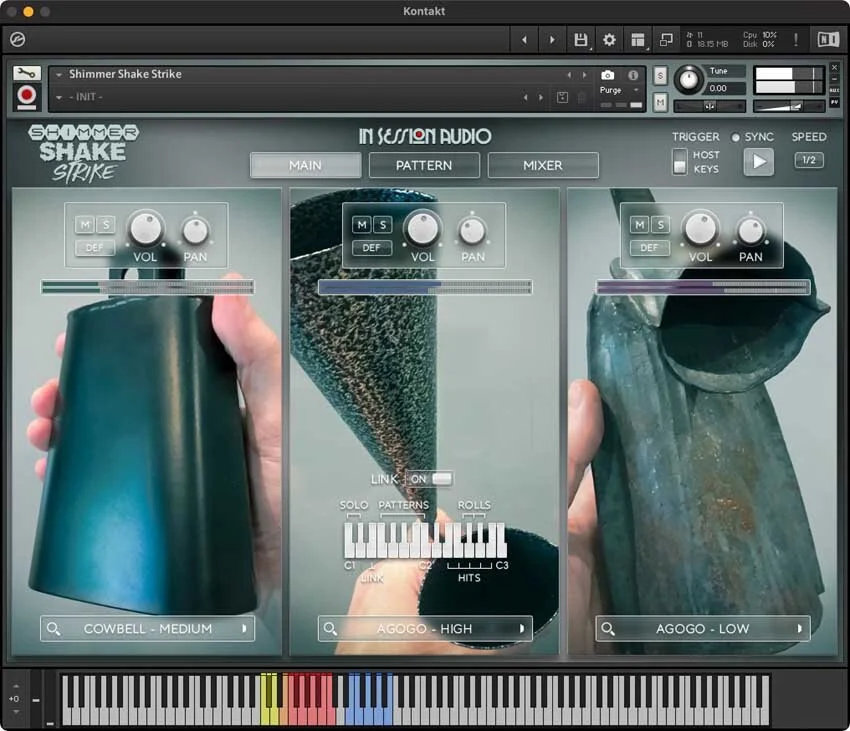Open Agogo Low instrument selector arrow
This screenshot has height=731, width=850.
click(x=800, y=629)
